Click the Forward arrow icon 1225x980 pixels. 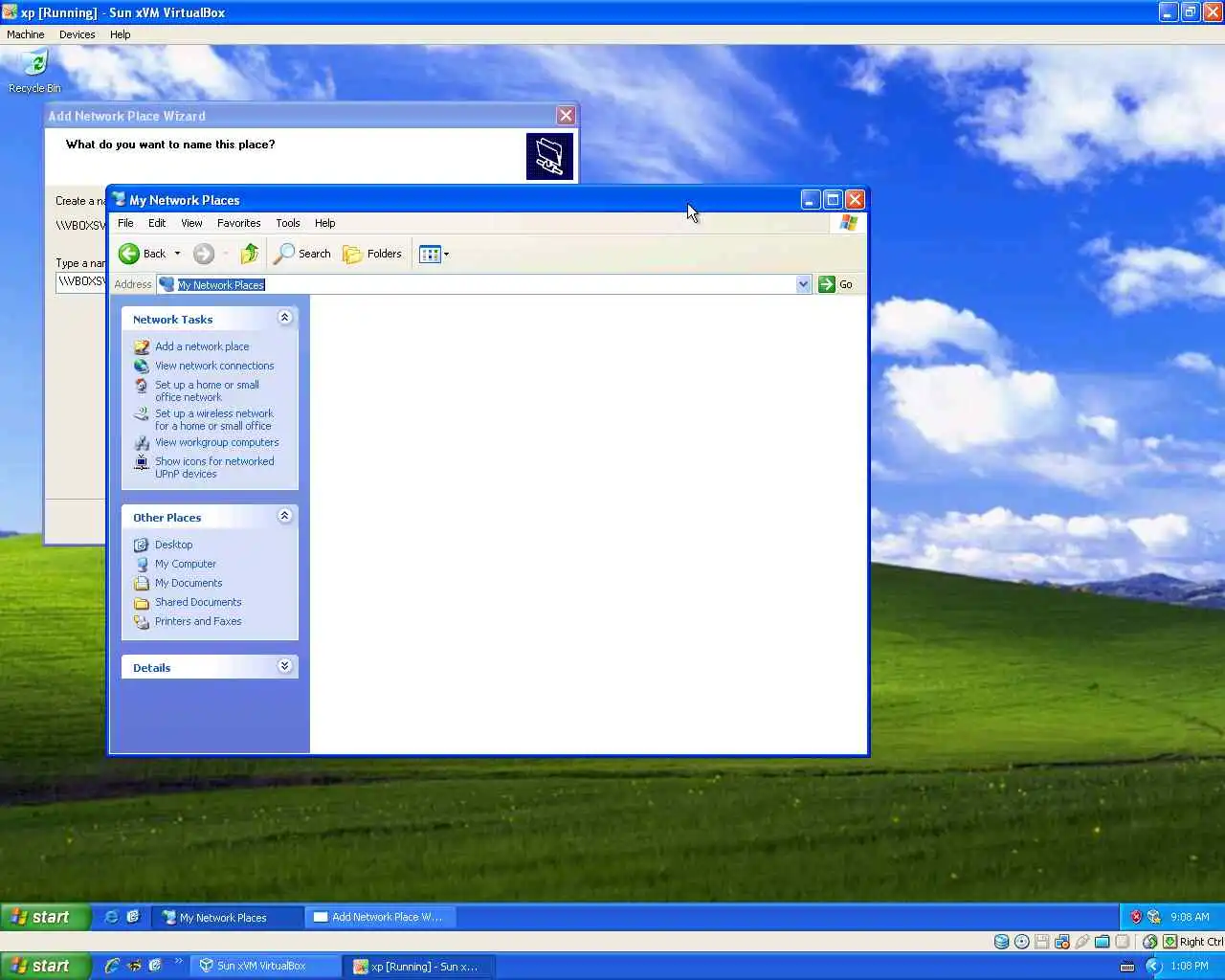point(203,254)
